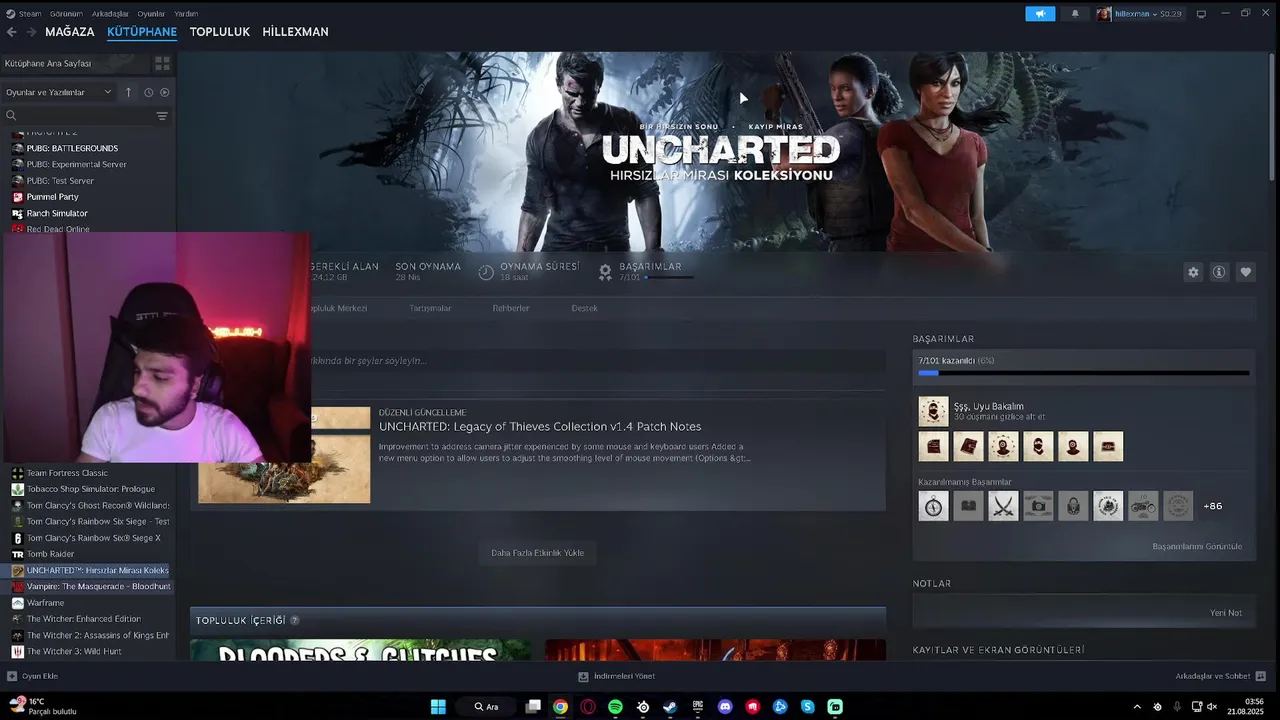Go to the KÜTÜPHANE tab
The width and height of the screenshot is (1280, 720).
click(x=142, y=32)
